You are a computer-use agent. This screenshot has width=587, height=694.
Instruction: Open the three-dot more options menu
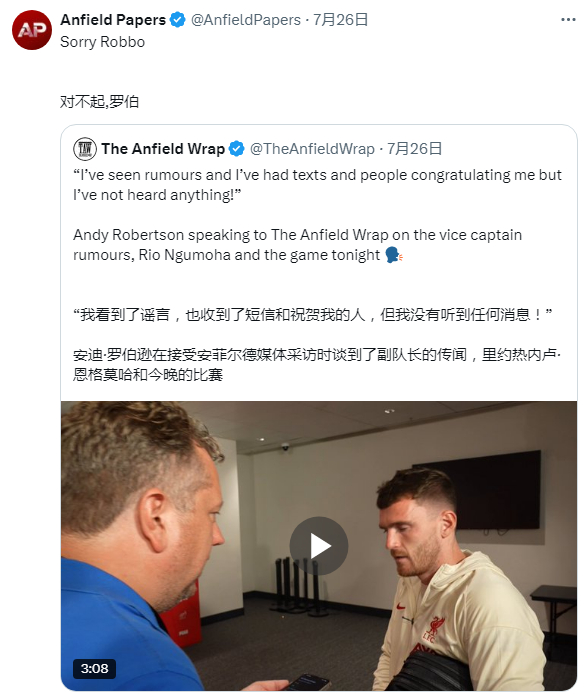click(x=568, y=20)
